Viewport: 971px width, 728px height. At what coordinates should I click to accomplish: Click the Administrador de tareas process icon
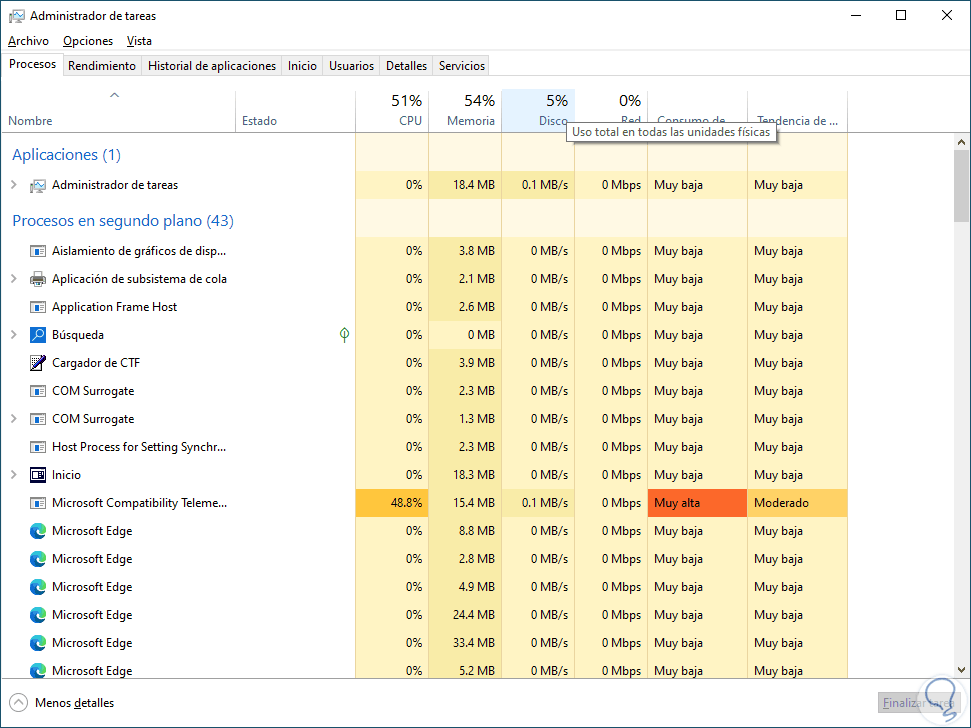point(38,185)
